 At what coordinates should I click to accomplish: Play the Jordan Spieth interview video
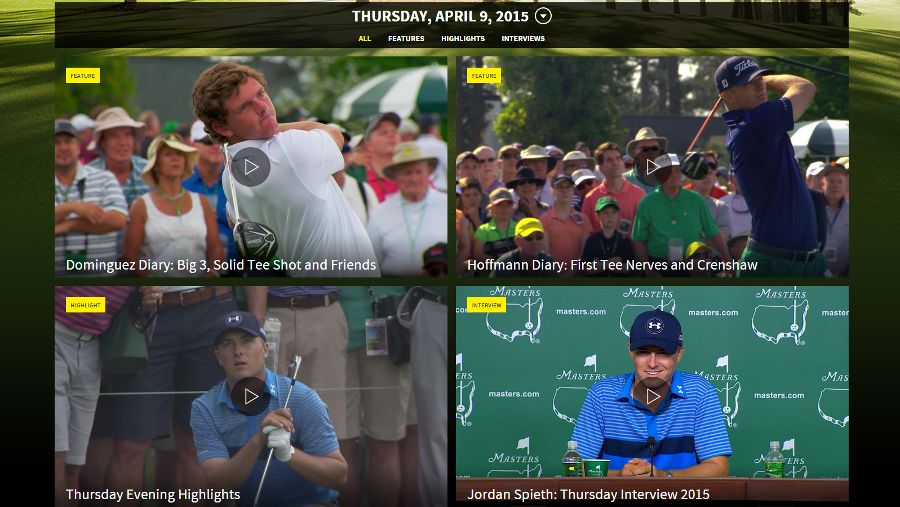pyautogui.click(x=652, y=396)
